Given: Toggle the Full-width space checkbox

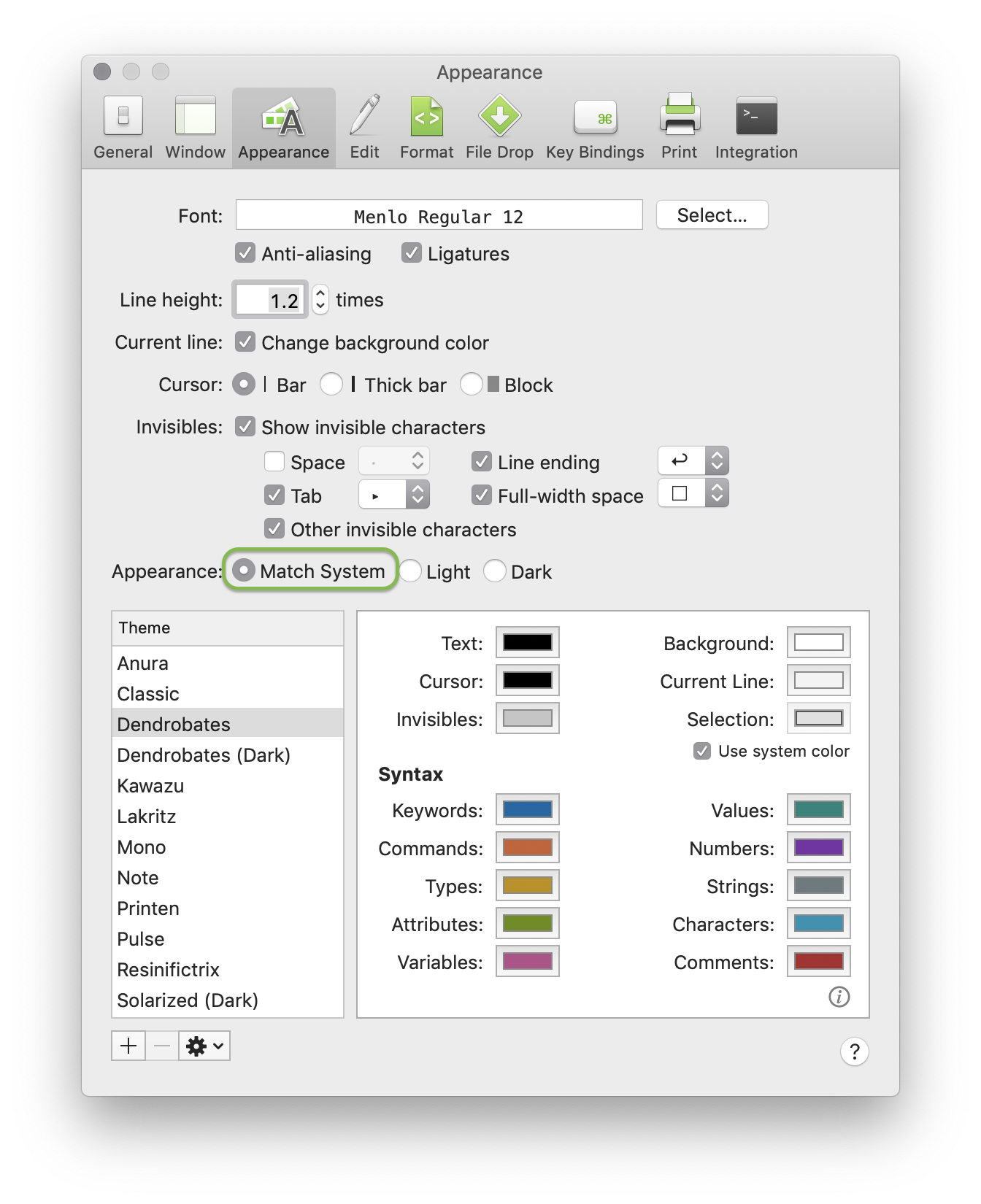Looking at the screenshot, I should coord(482,495).
